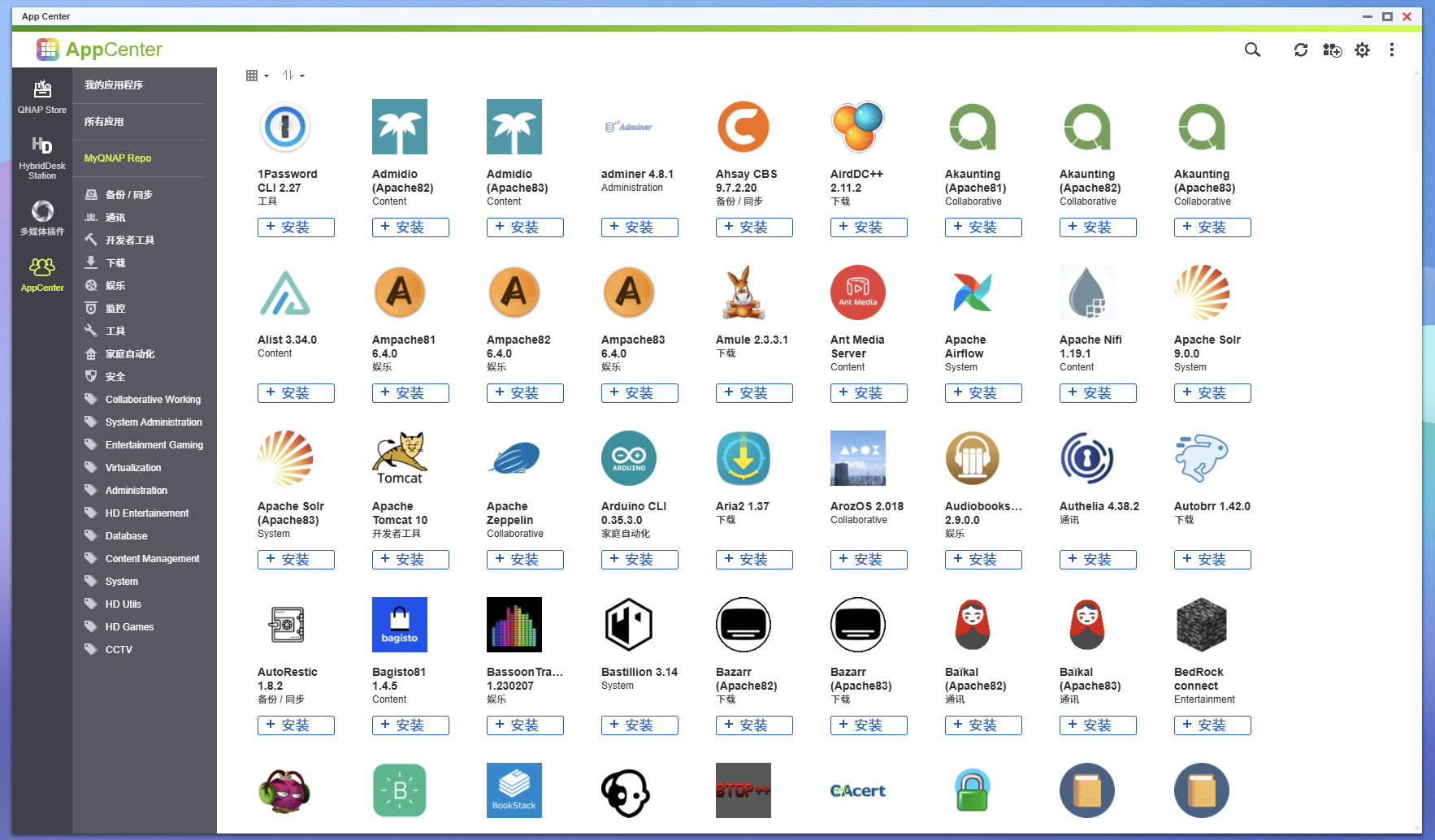This screenshot has width=1435, height=840.
Task: Open the Arduino CLI icon
Action: [x=629, y=459]
